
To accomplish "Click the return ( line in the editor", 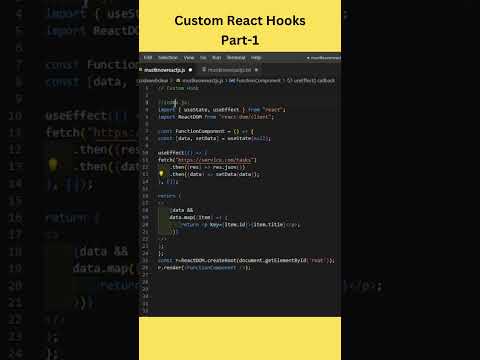I will point(170,196).
